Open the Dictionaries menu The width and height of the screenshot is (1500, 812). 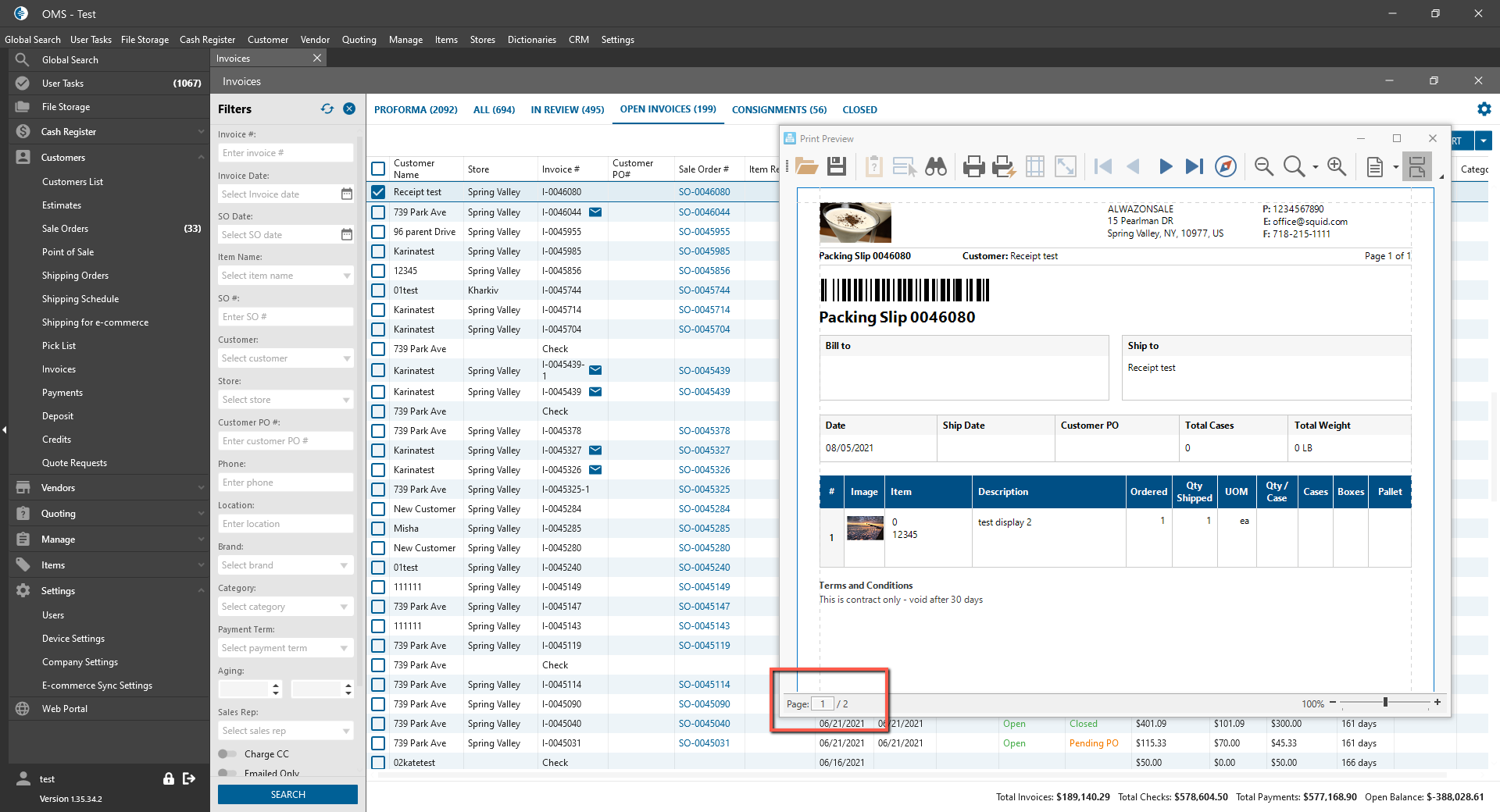[x=531, y=40]
